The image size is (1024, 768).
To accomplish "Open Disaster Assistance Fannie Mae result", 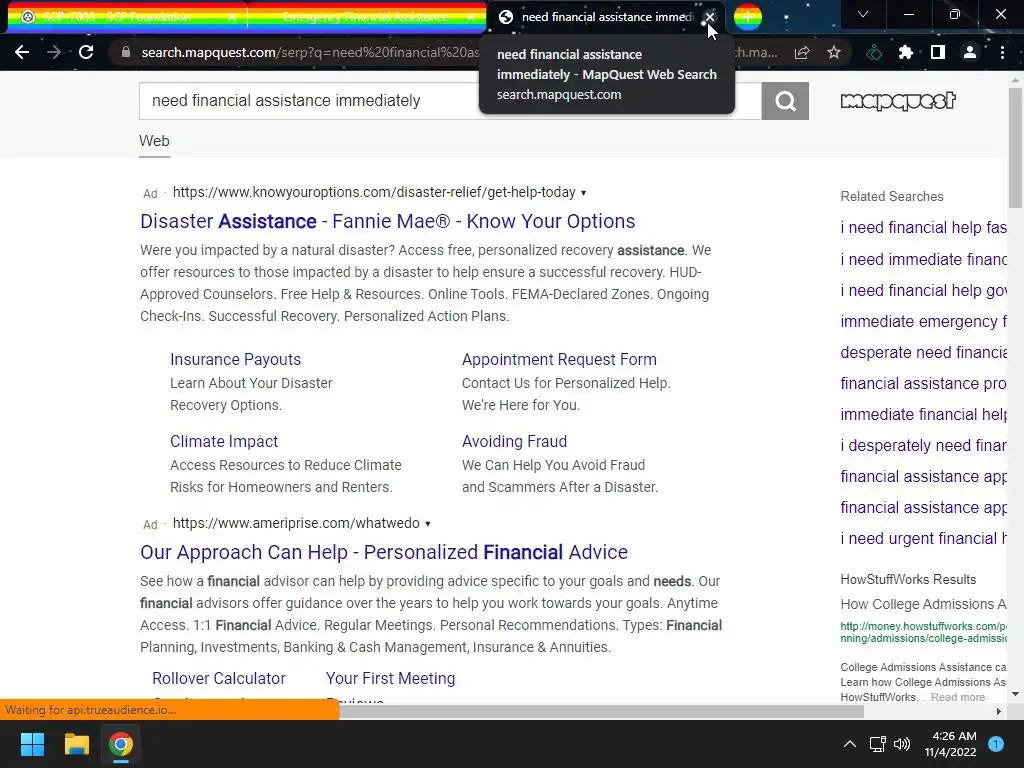I will 387,221.
